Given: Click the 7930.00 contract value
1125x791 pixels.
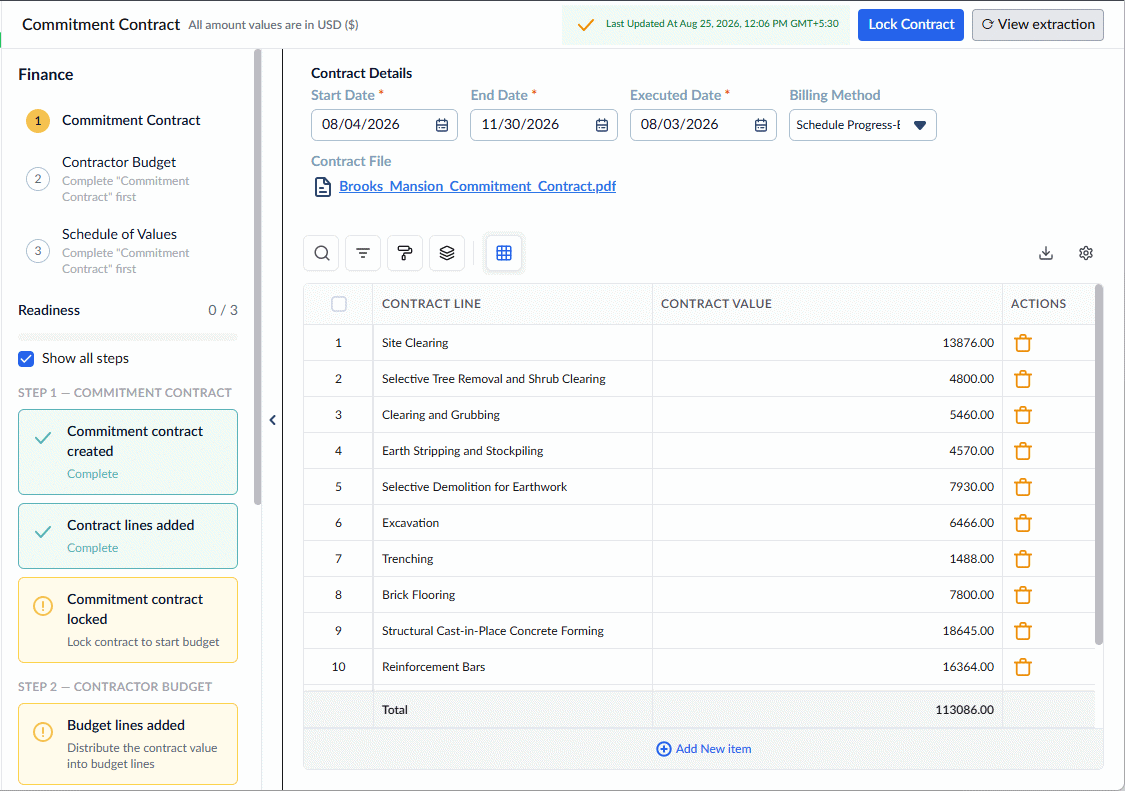Looking at the screenshot, I should point(971,487).
